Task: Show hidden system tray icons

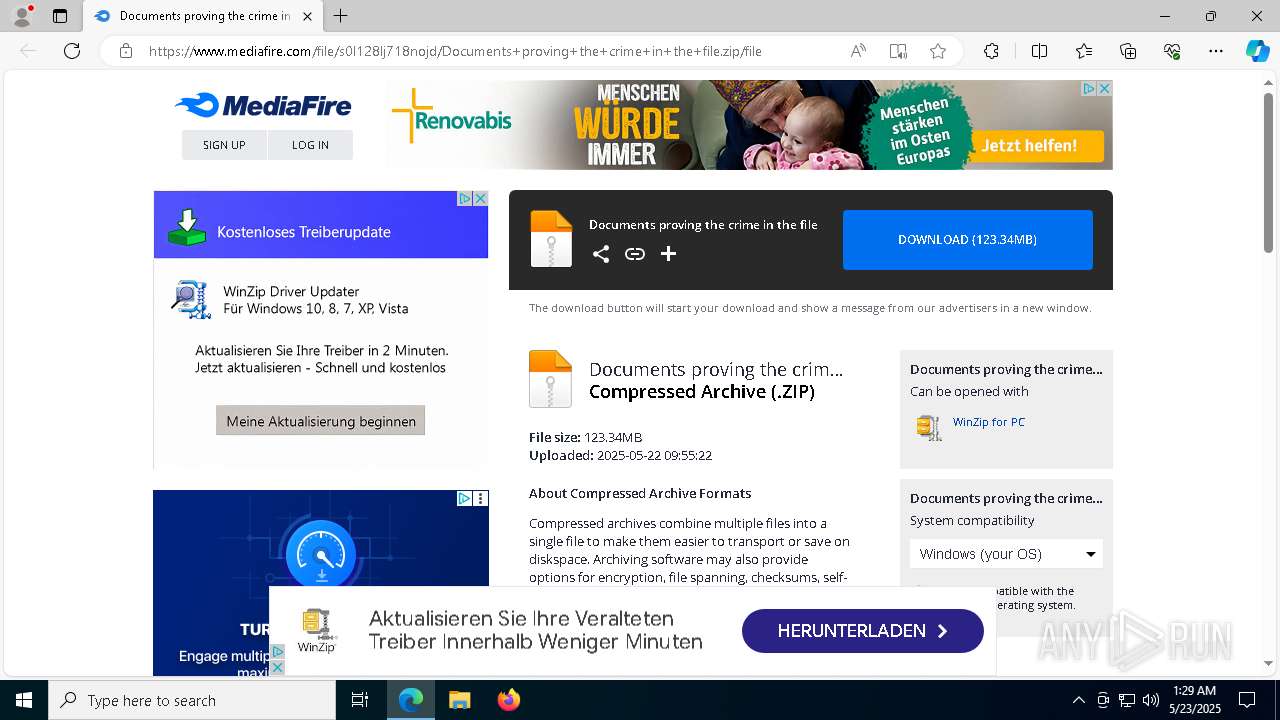Action: pyautogui.click(x=1078, y=700)
